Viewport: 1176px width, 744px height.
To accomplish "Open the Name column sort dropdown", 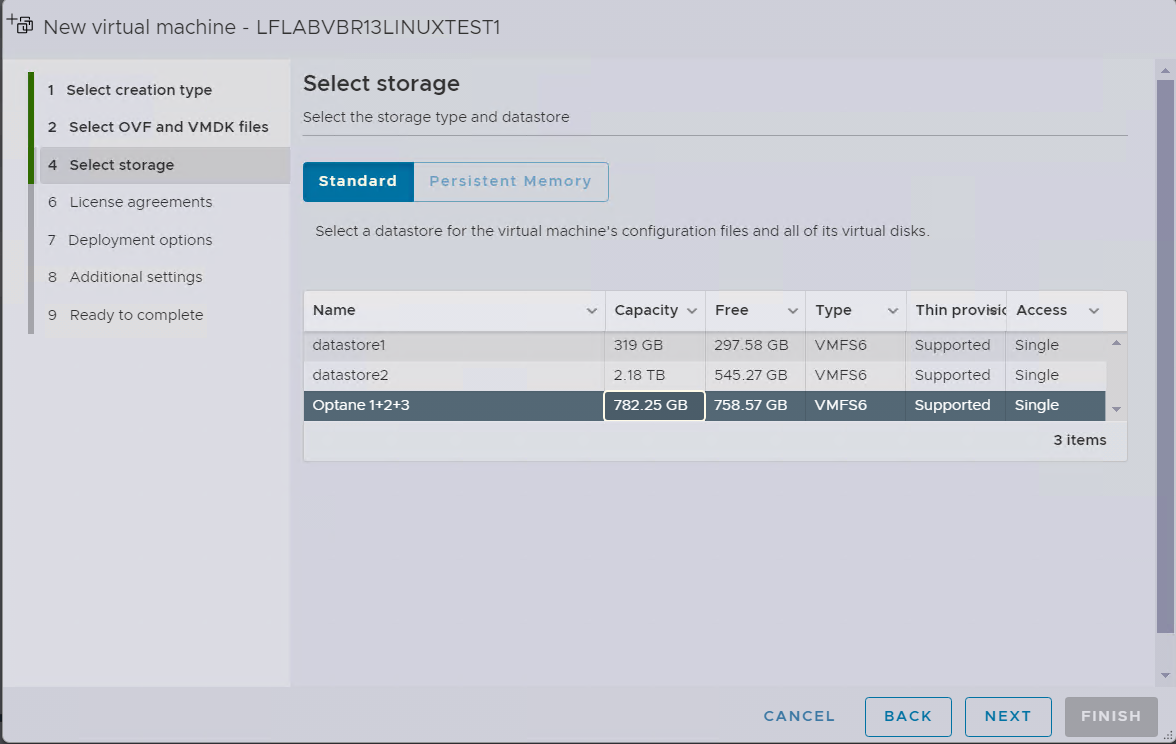I will [x=593, y=310].
